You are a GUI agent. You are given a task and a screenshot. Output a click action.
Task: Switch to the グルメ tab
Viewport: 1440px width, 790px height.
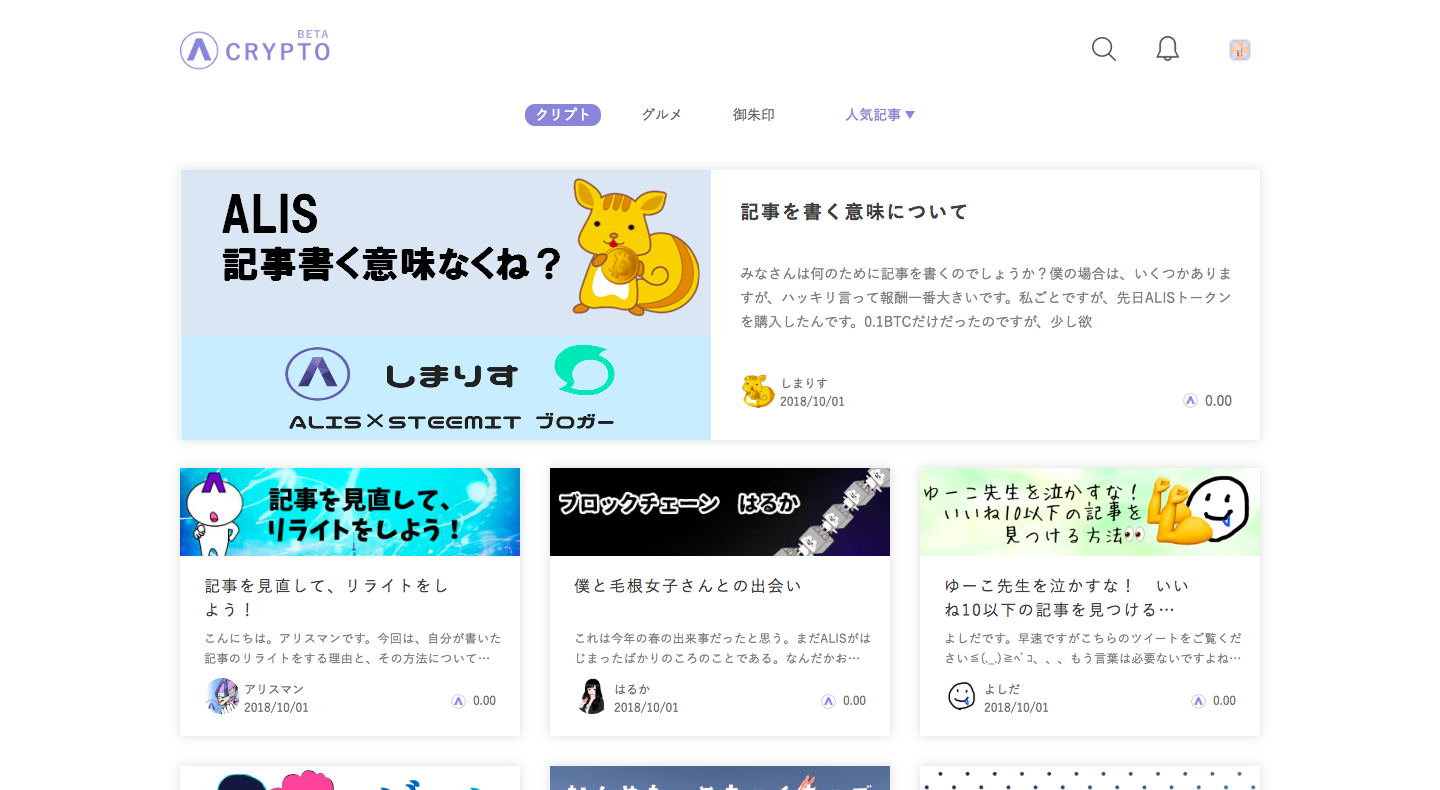[661, 115]
